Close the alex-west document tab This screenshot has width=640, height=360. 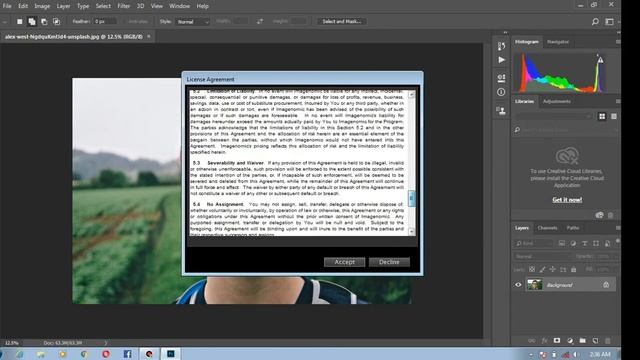point(149,36)
